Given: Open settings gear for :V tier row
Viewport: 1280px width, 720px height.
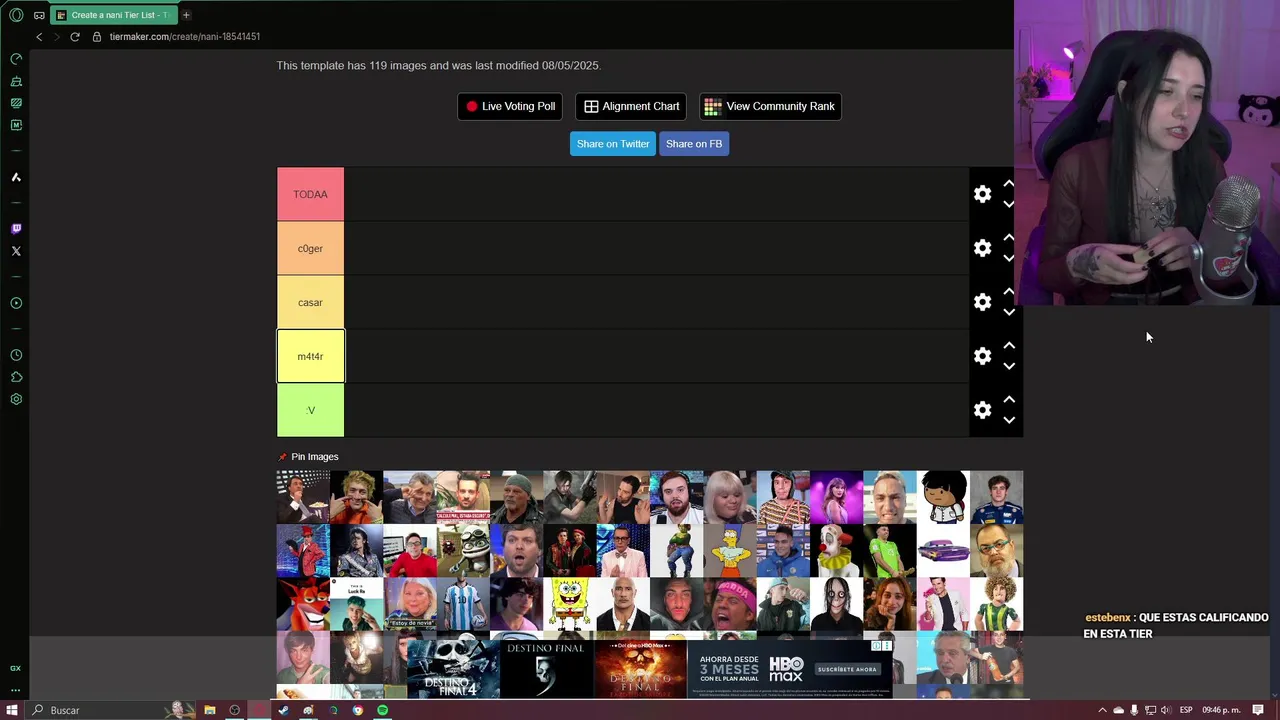Looking at the screenshot, I should tap(982, 410).
